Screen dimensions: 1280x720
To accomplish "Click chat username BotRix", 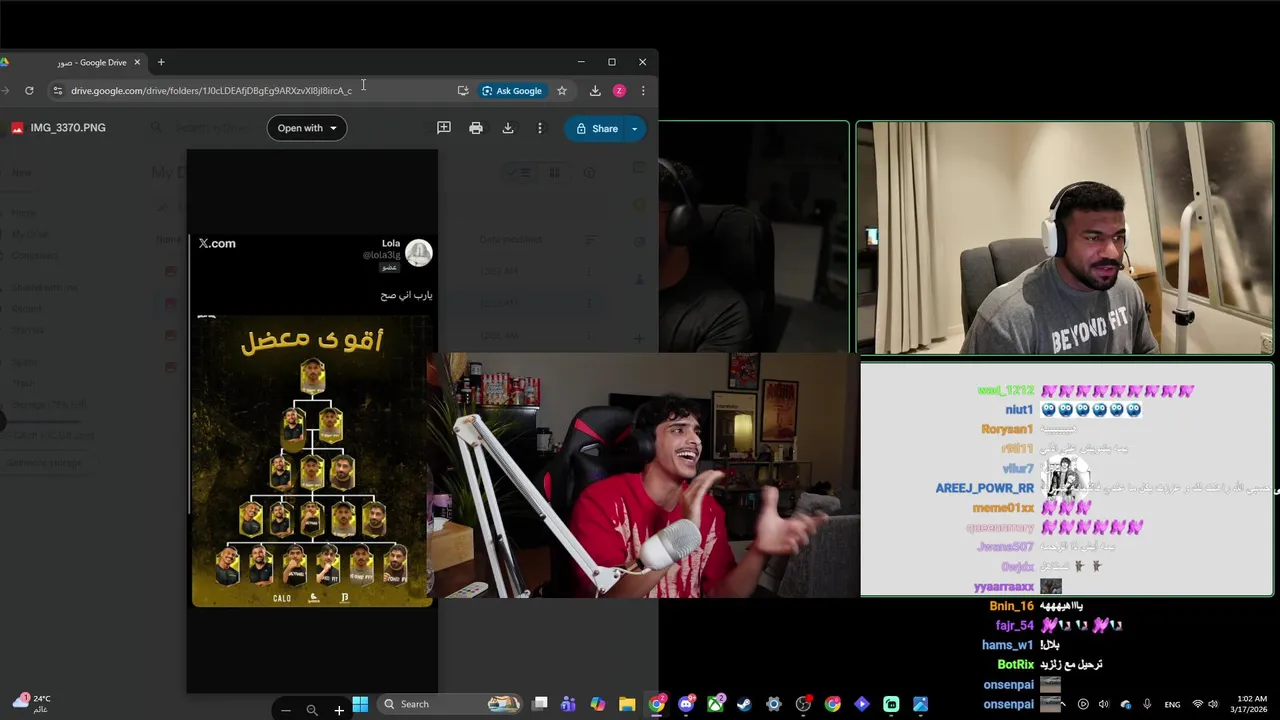I will tap(1015, 665).
